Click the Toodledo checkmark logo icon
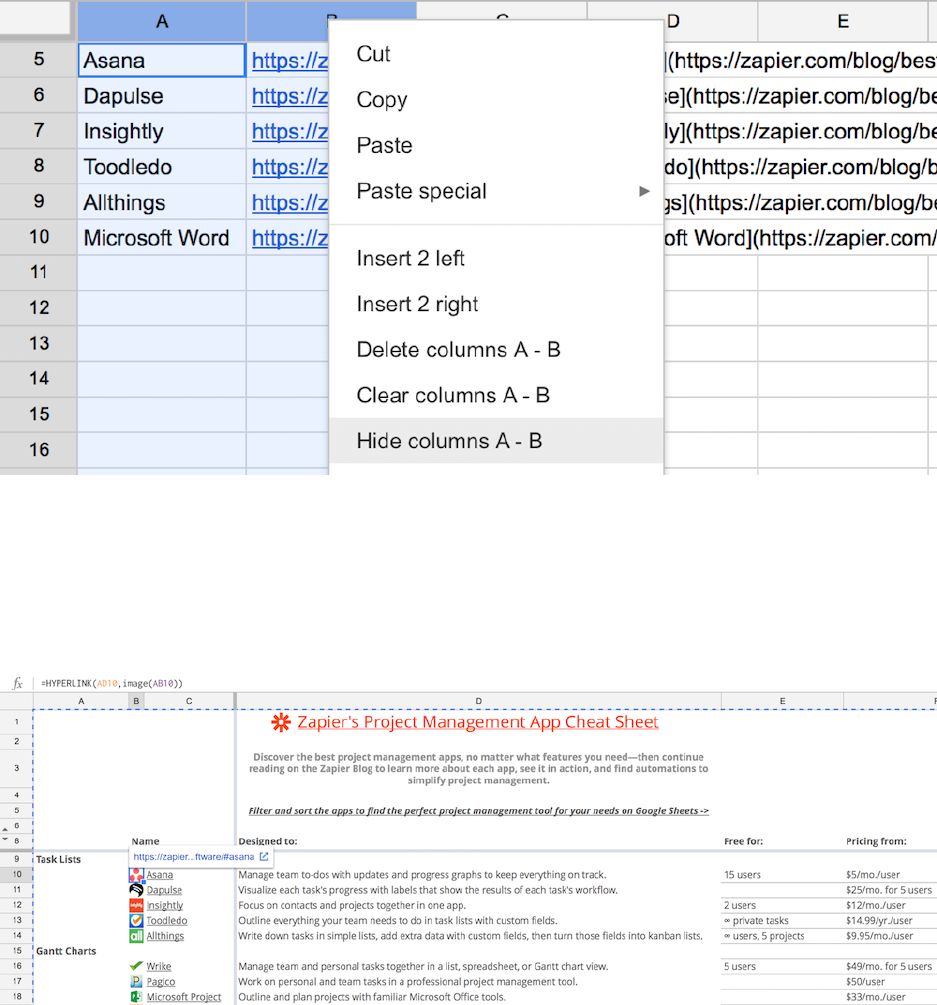The width and height of the screenshot is (937, 1005). pyautogui.click(x=136, y=920)
